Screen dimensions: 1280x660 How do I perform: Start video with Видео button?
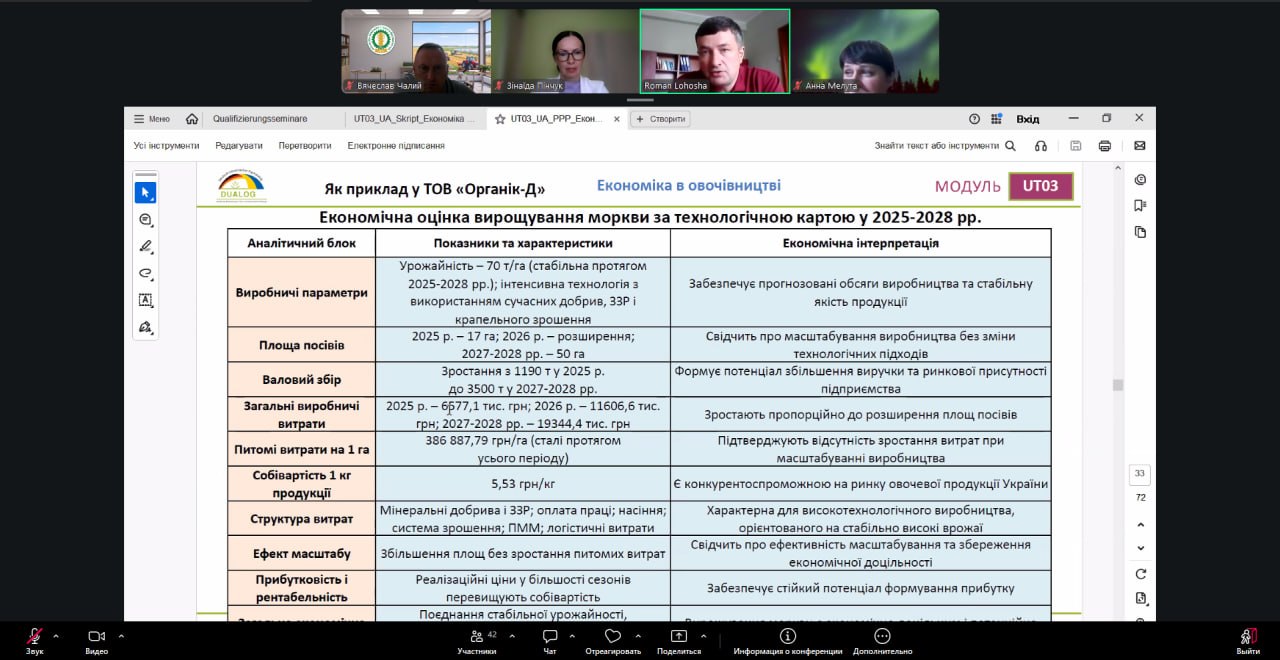click(x=97, y=640)
